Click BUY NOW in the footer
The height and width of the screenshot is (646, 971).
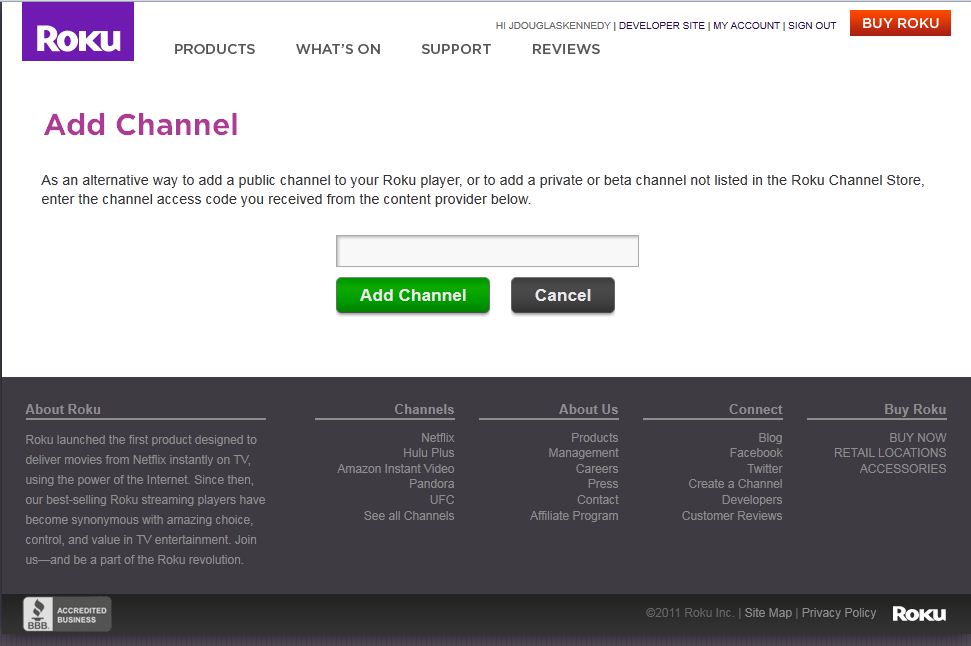tap(918, 438)
